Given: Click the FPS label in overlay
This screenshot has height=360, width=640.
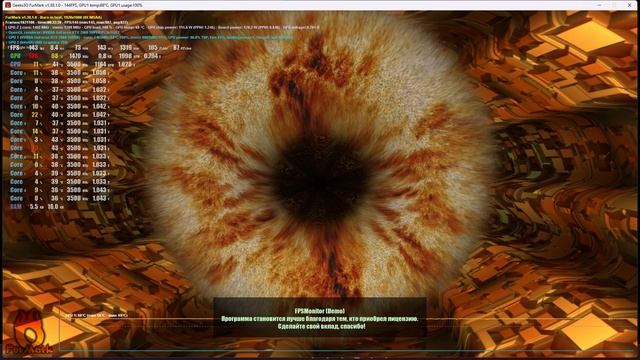Looking at the screenshot, I should 14,48.
